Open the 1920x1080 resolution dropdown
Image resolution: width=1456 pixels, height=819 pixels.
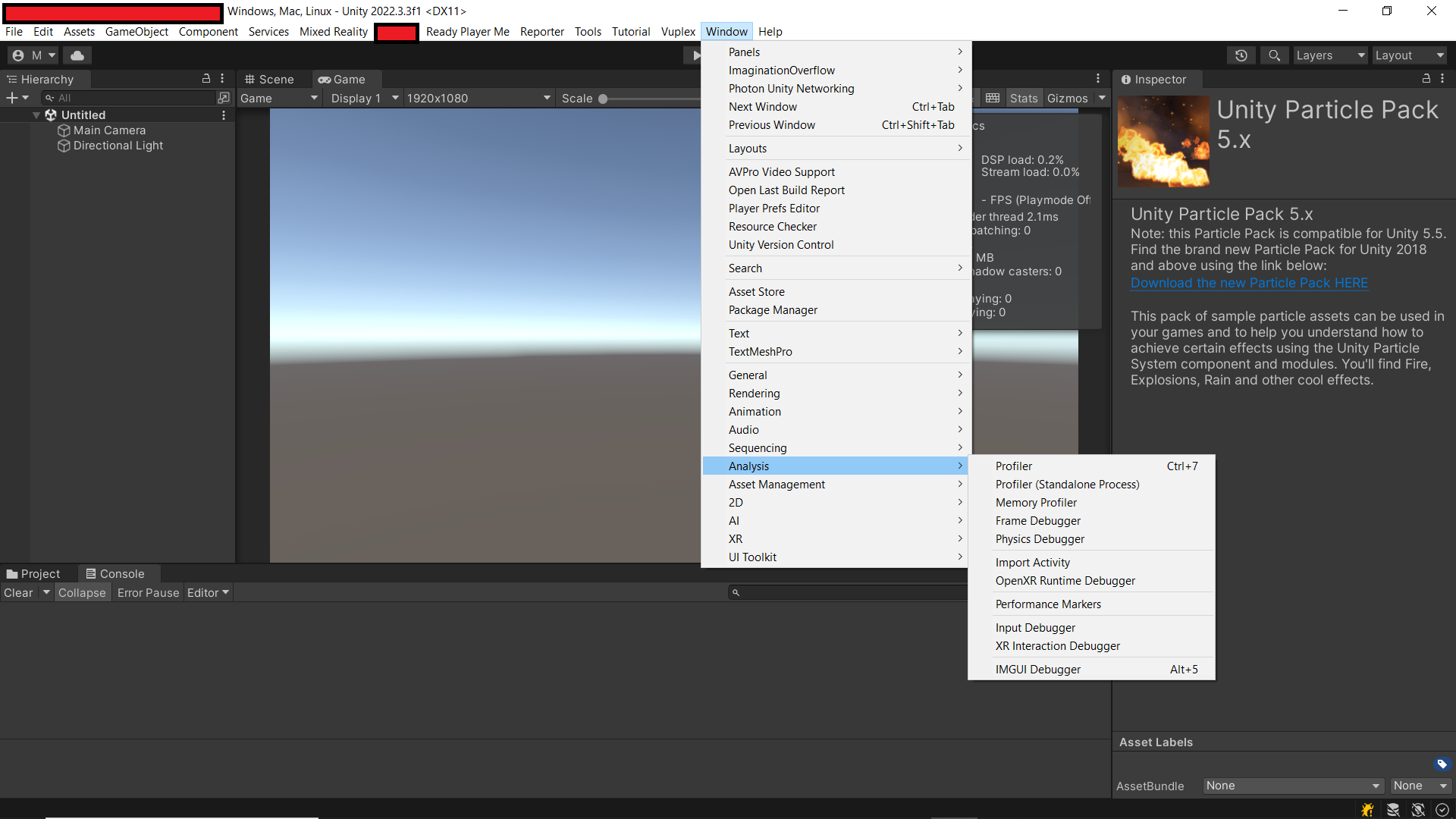pos(478,99)
